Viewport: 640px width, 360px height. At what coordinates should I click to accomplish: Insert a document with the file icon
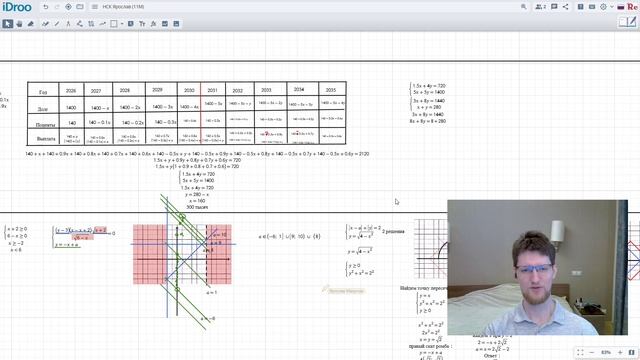[176, 24]
